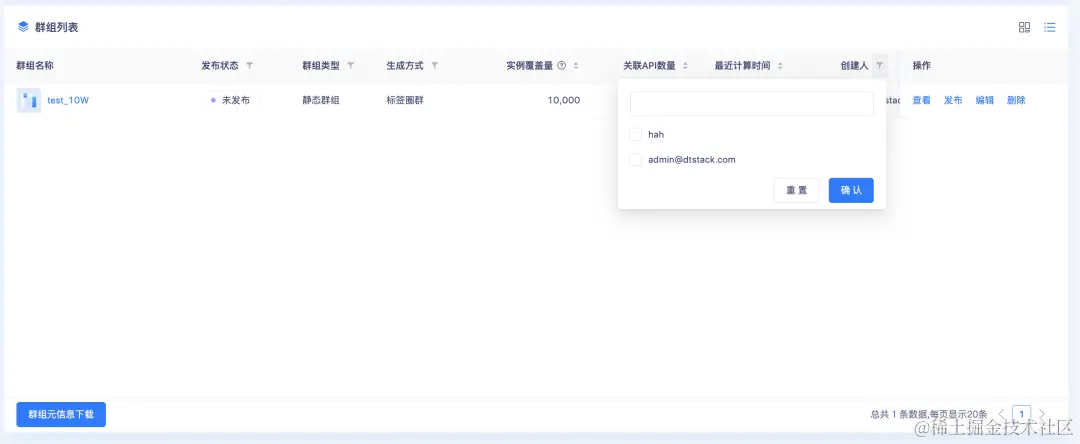Go to next page arrow
Viewport: 1080px width, 444px height.
(1042, 414)
